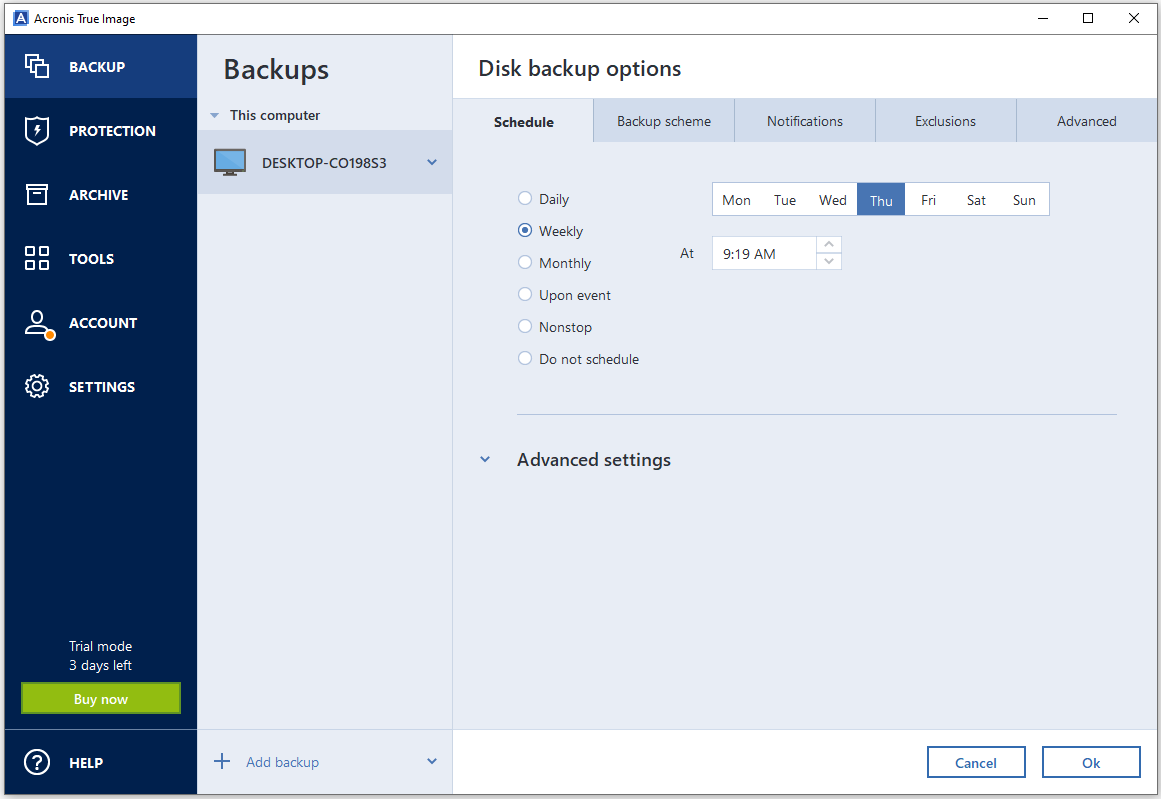Toggle Sat in weekday selector

pos(976,200)
